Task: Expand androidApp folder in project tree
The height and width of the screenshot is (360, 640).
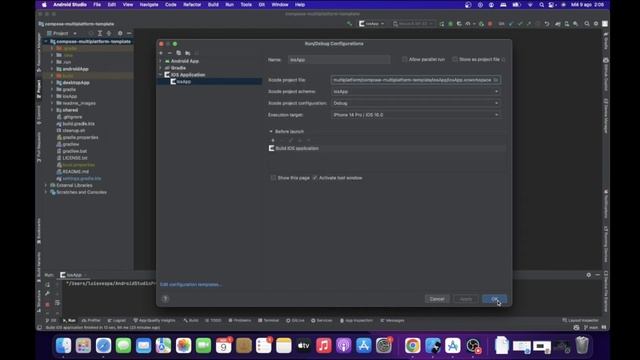Action: [x=52, y=69]
